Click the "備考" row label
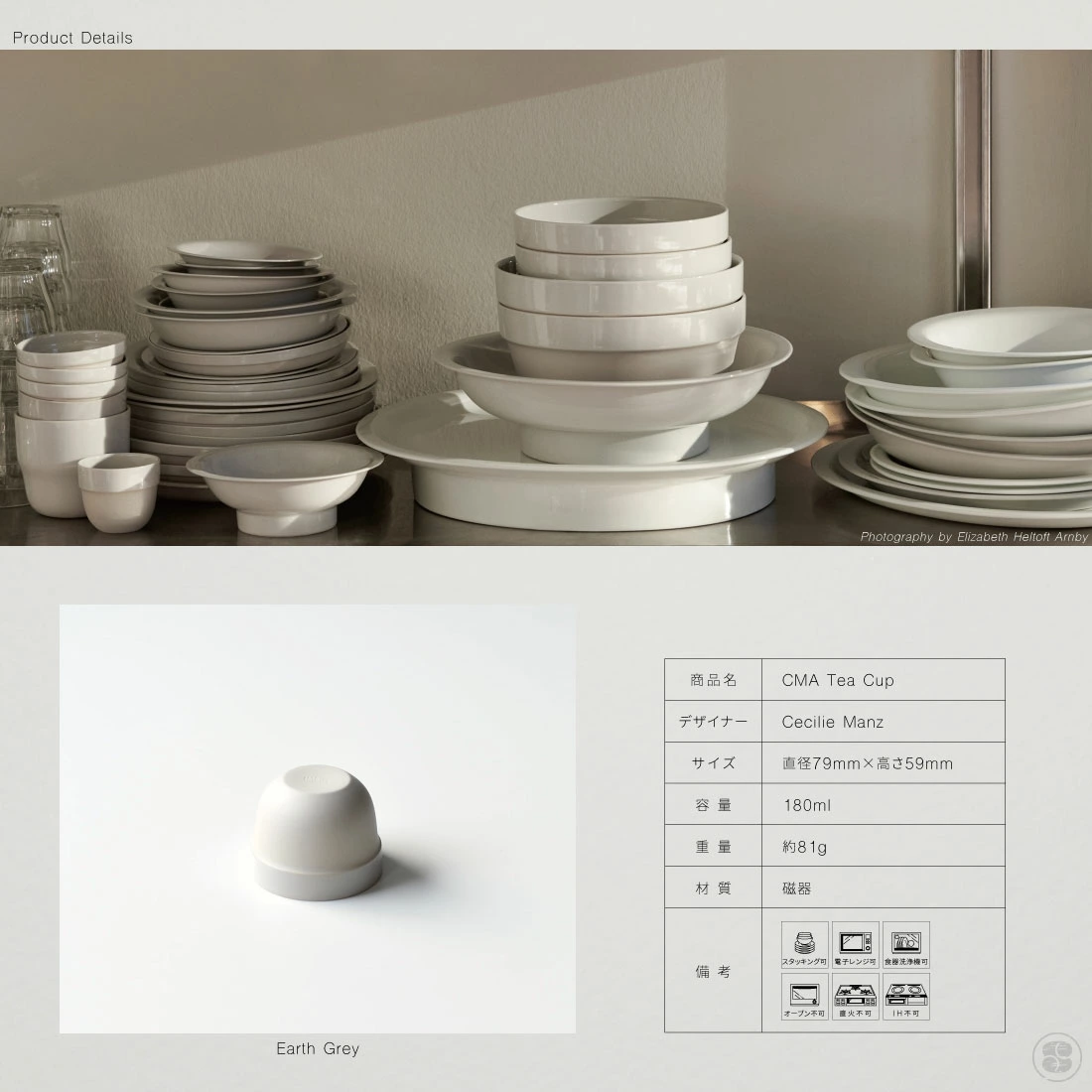 coord(714,972)
